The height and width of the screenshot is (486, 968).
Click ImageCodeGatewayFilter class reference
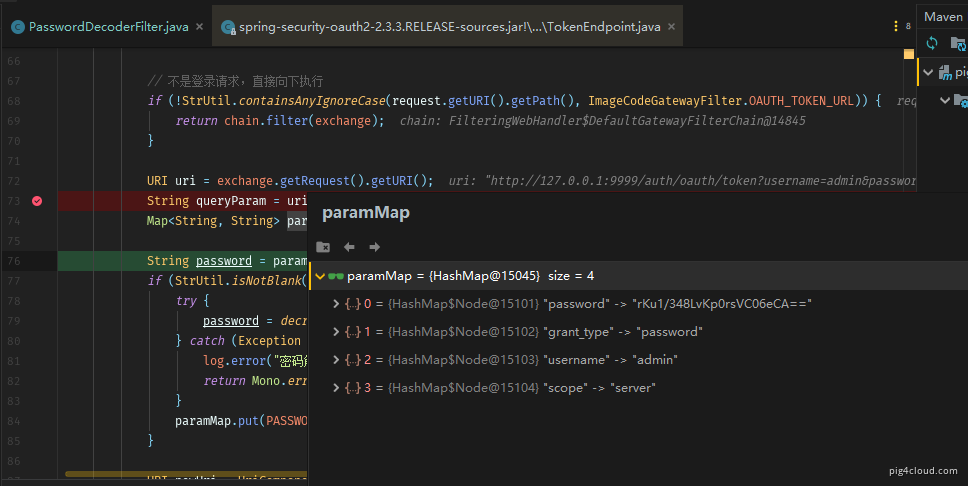coord(666,101)
